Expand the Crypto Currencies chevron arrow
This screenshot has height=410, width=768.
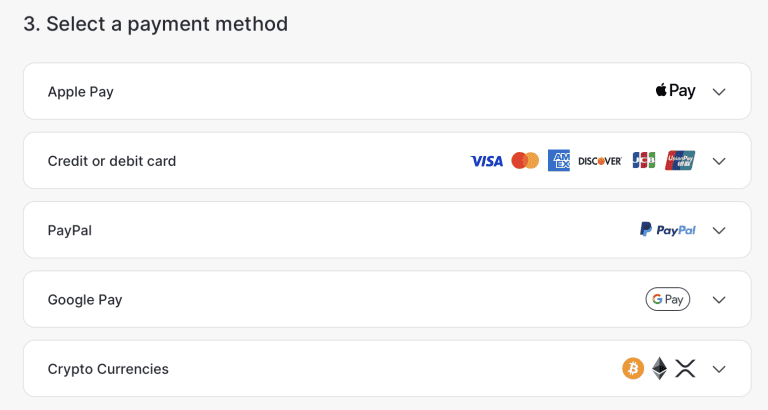(x=719, y=369)
